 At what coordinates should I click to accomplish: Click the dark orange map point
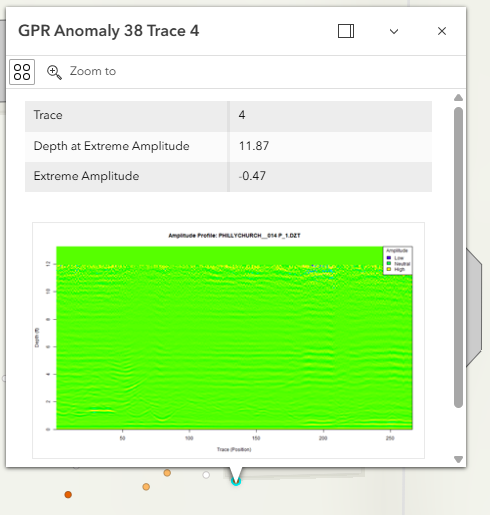(68, 494)
